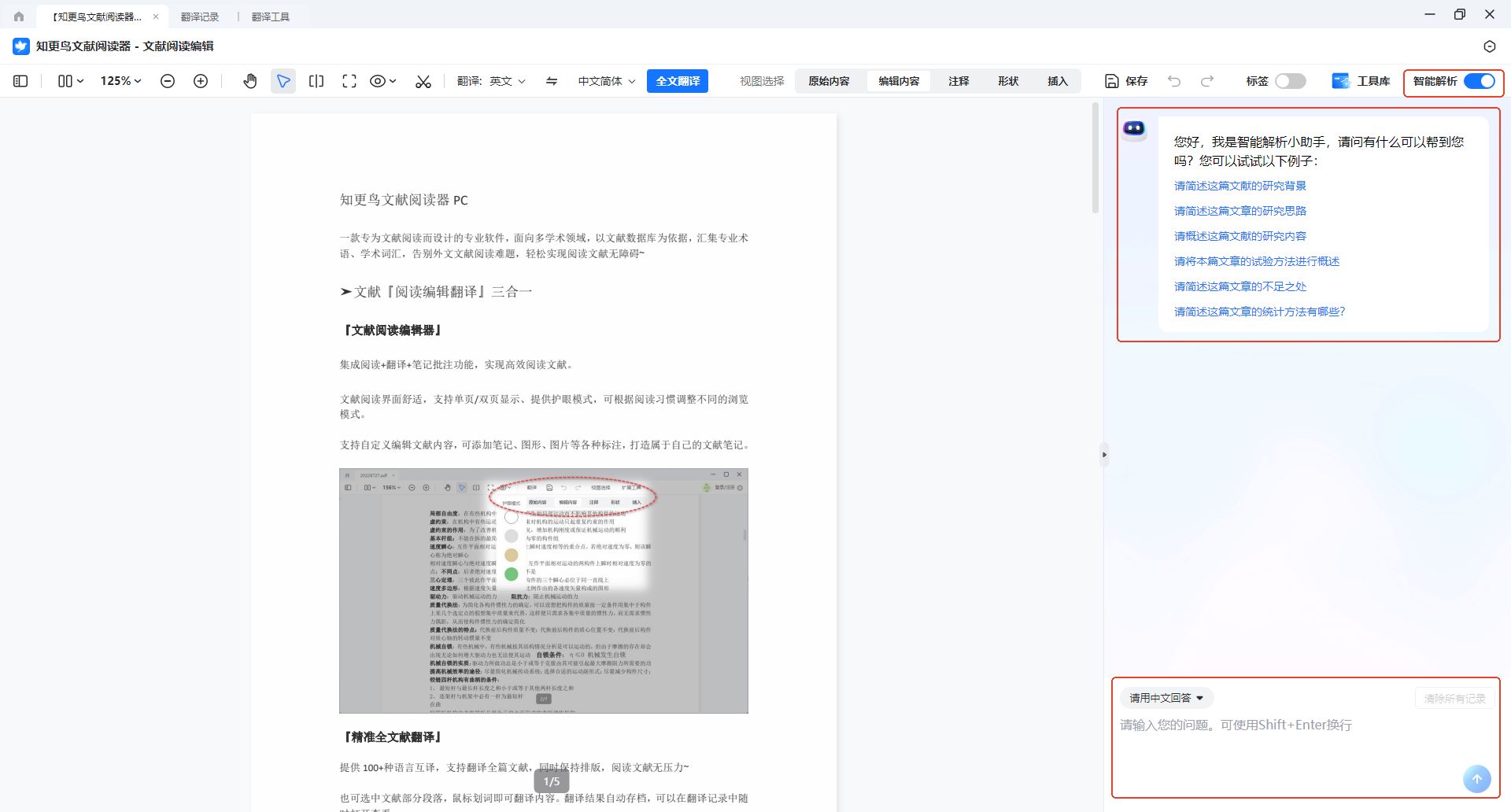
Task: Swap translation languages icon
Action: [x=552, y=81]
